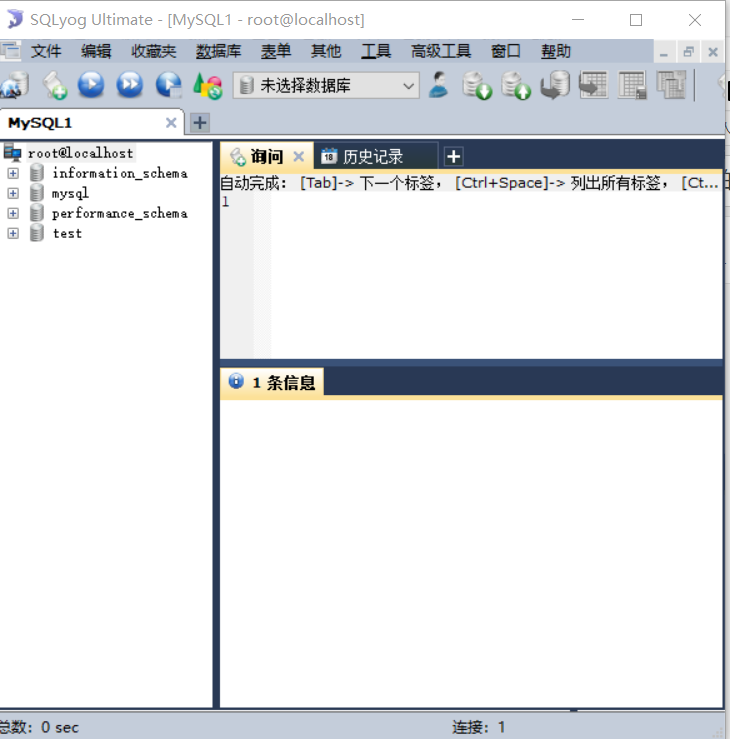Close the MySQL1 connection tab
Viewport: 730px width, 739px height.
pyautogui.click(x=171, y=123)
